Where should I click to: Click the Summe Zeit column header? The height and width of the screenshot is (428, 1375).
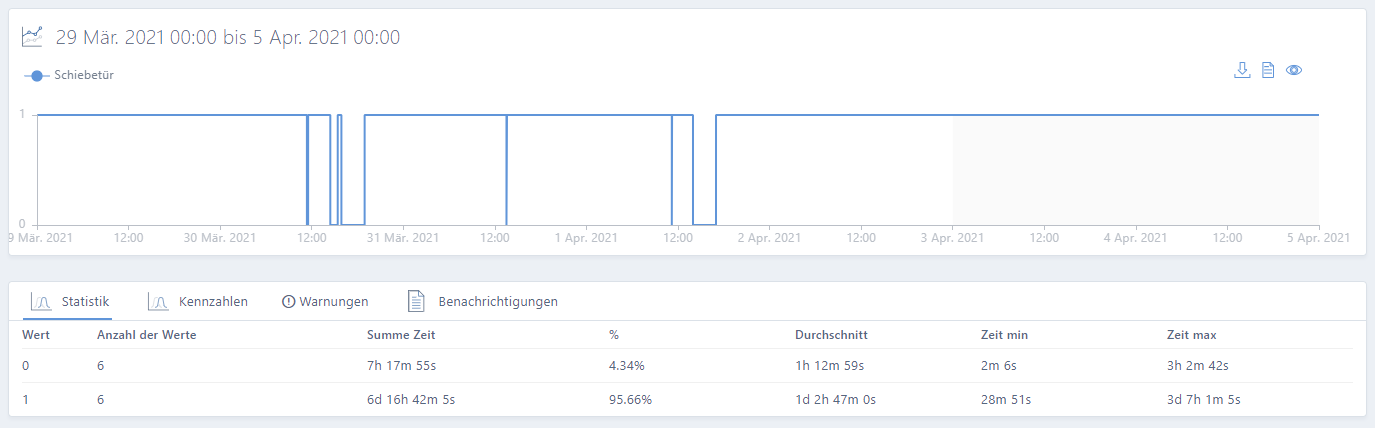401,334
